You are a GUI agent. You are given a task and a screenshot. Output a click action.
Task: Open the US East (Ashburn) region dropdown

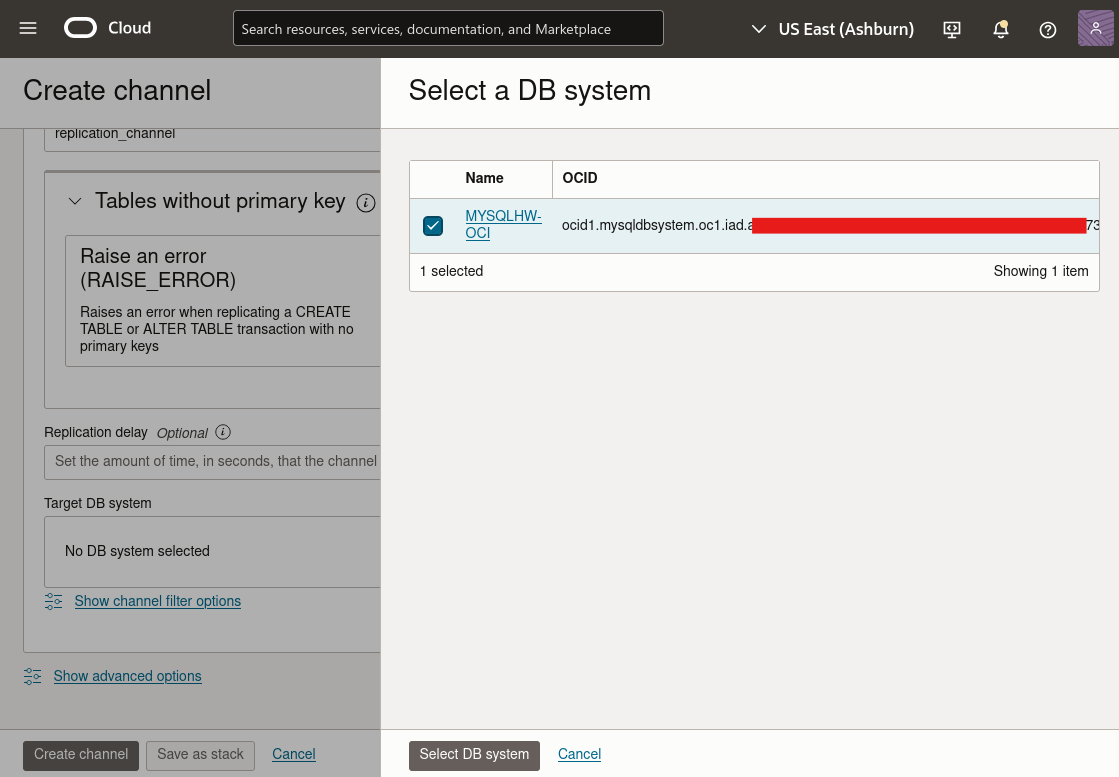(x=831, y=29)
